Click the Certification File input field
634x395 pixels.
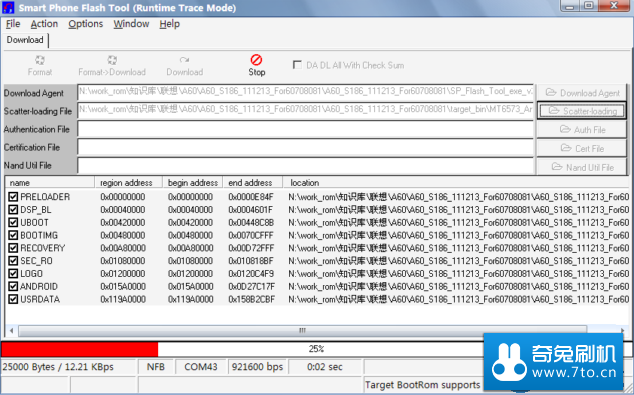306,147
